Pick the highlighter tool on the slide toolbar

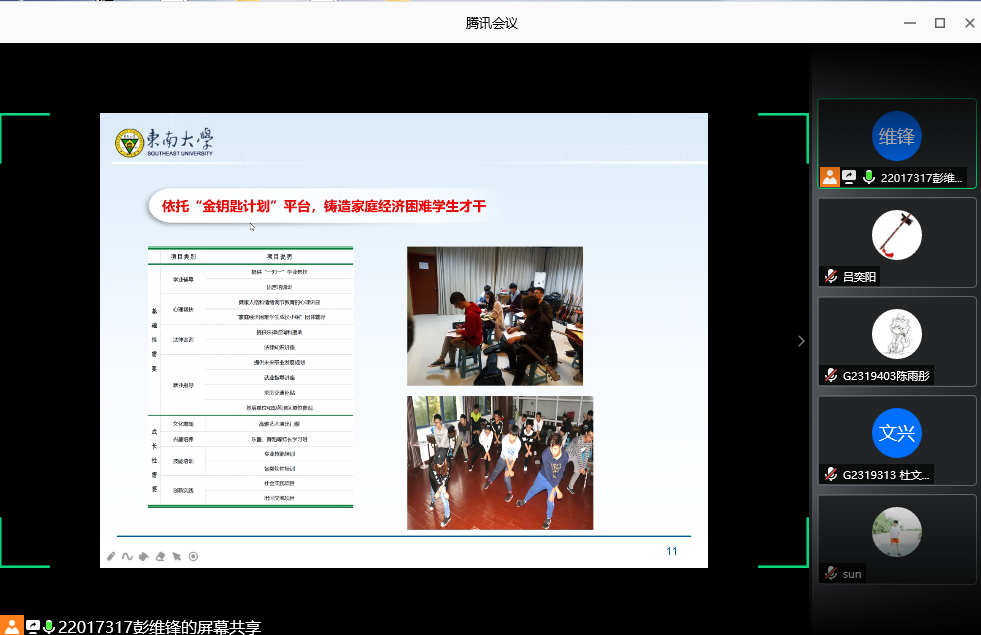click(143, 556)
